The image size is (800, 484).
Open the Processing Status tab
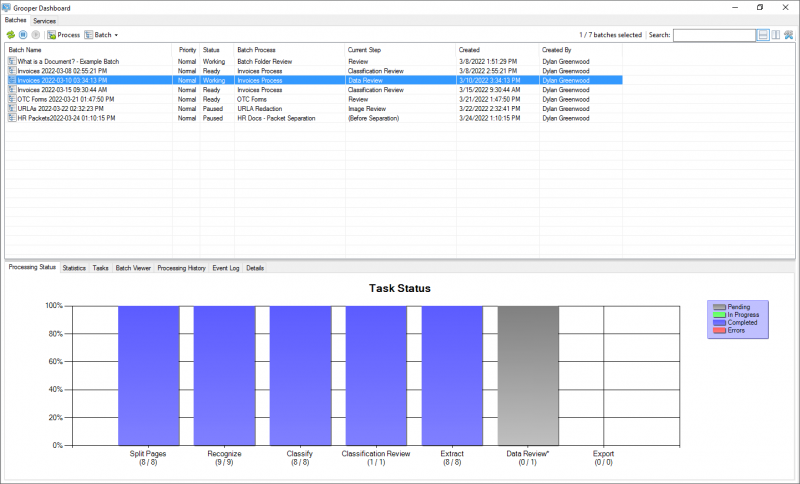(32, 267)
